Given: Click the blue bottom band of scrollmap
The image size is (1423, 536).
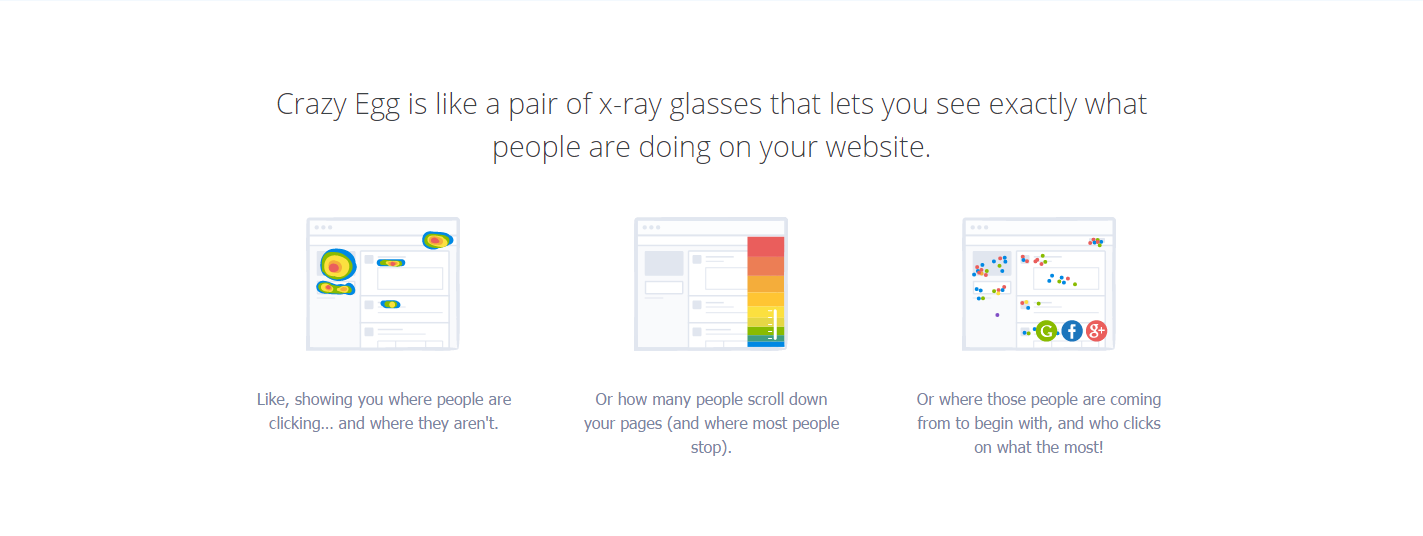Looking at the screenshot, I should coord(766,343).
